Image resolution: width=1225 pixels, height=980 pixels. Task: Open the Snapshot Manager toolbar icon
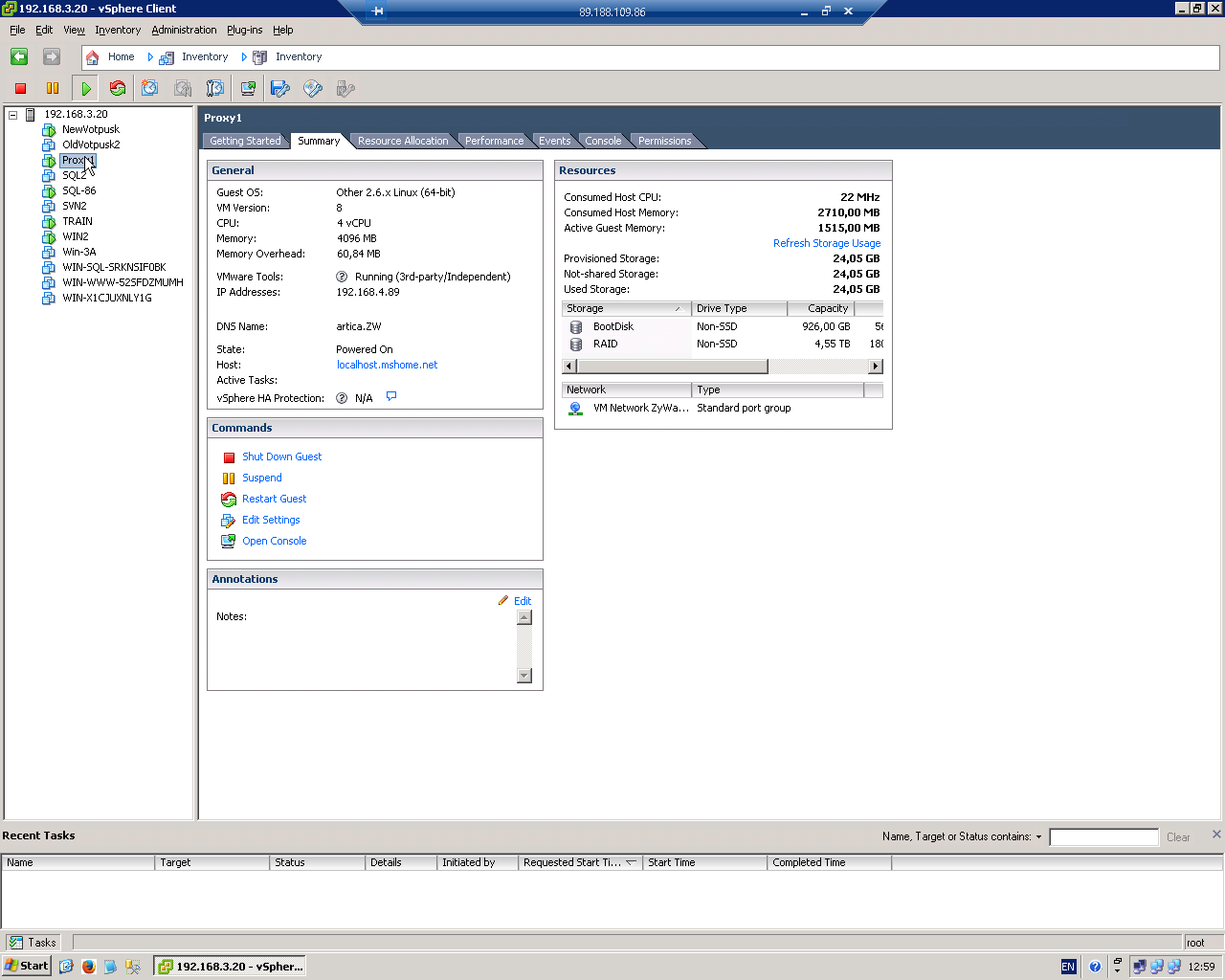pyautogui.click(x=215, y=89)
